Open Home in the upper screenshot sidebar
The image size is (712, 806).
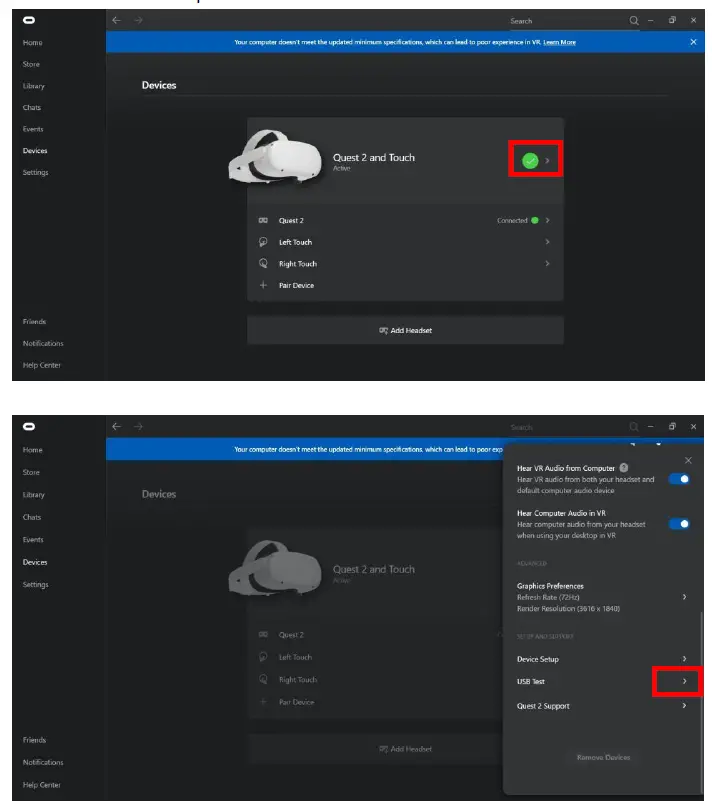point(32,43)
